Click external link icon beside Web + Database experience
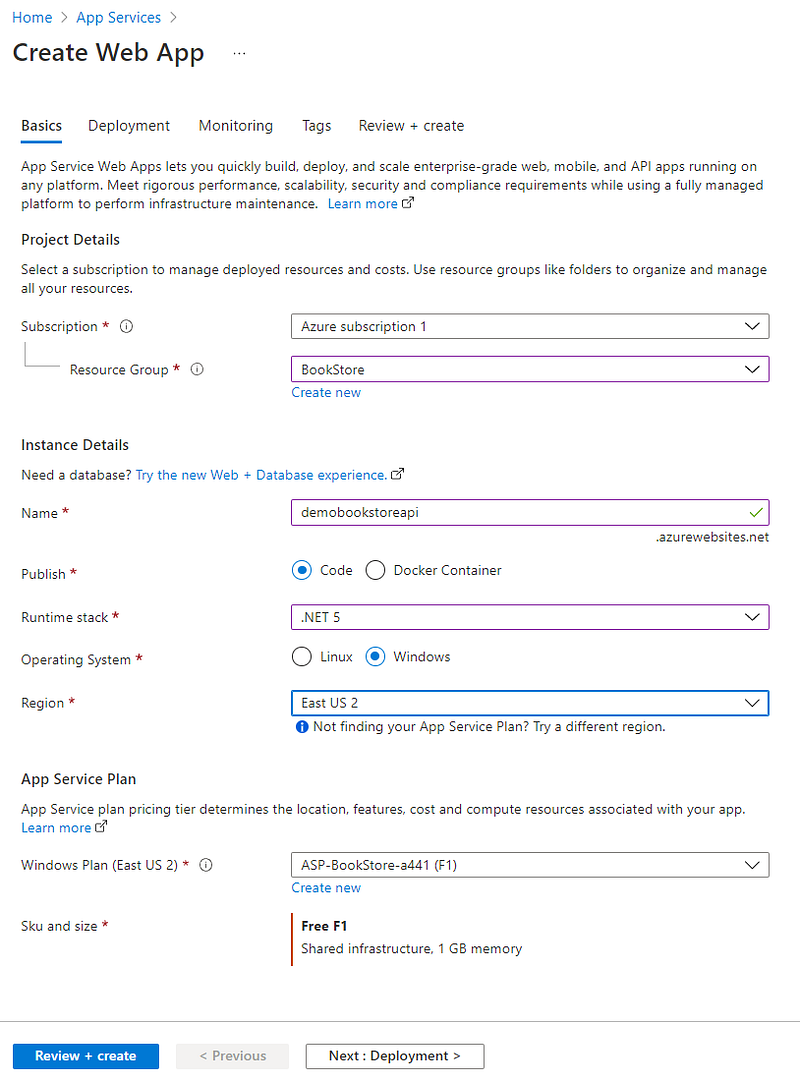Image resolution: width=800 pixels, height=1080 pixels. 398,475
